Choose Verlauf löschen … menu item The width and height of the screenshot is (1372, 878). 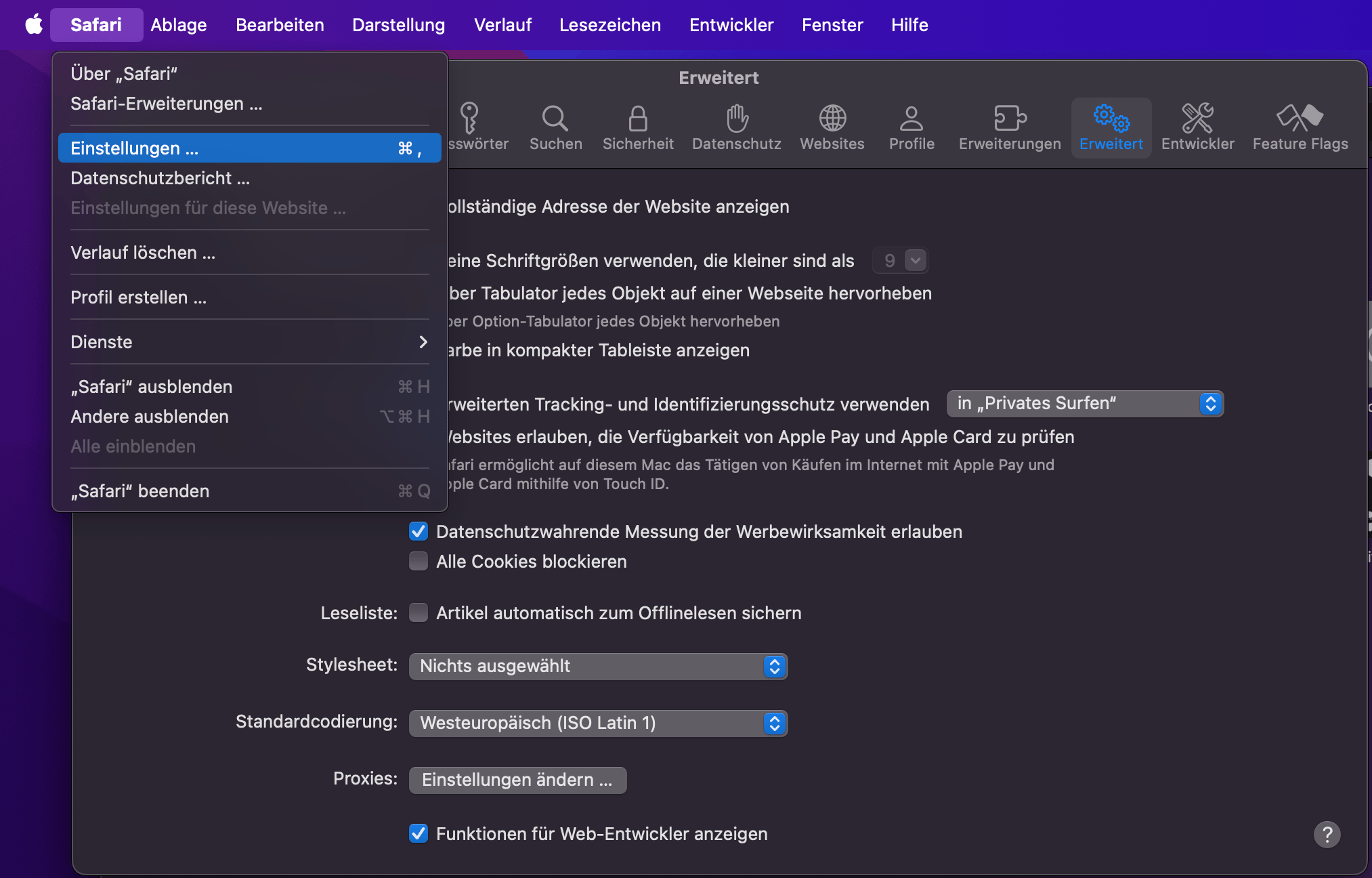(249, 253)
